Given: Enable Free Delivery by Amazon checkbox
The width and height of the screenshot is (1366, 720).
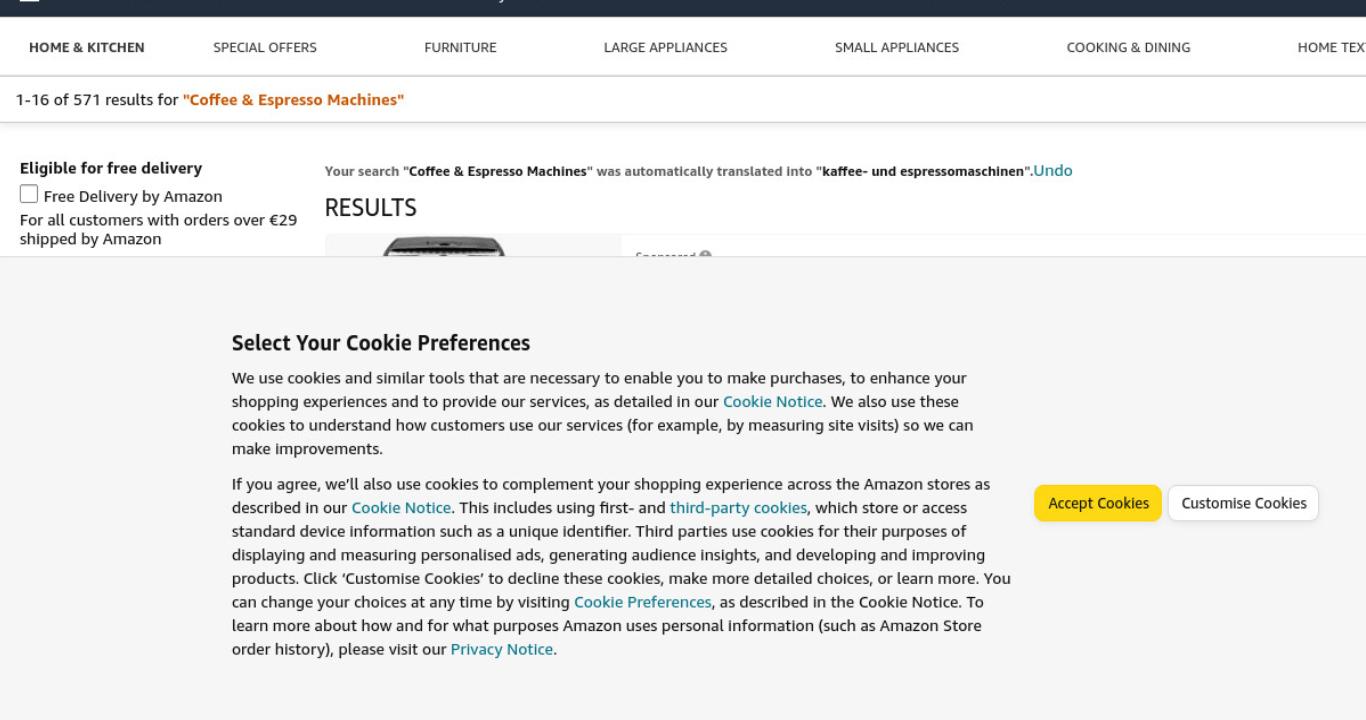Looking at the screenshot, I should pyautogui.click(x=30, y=195).
